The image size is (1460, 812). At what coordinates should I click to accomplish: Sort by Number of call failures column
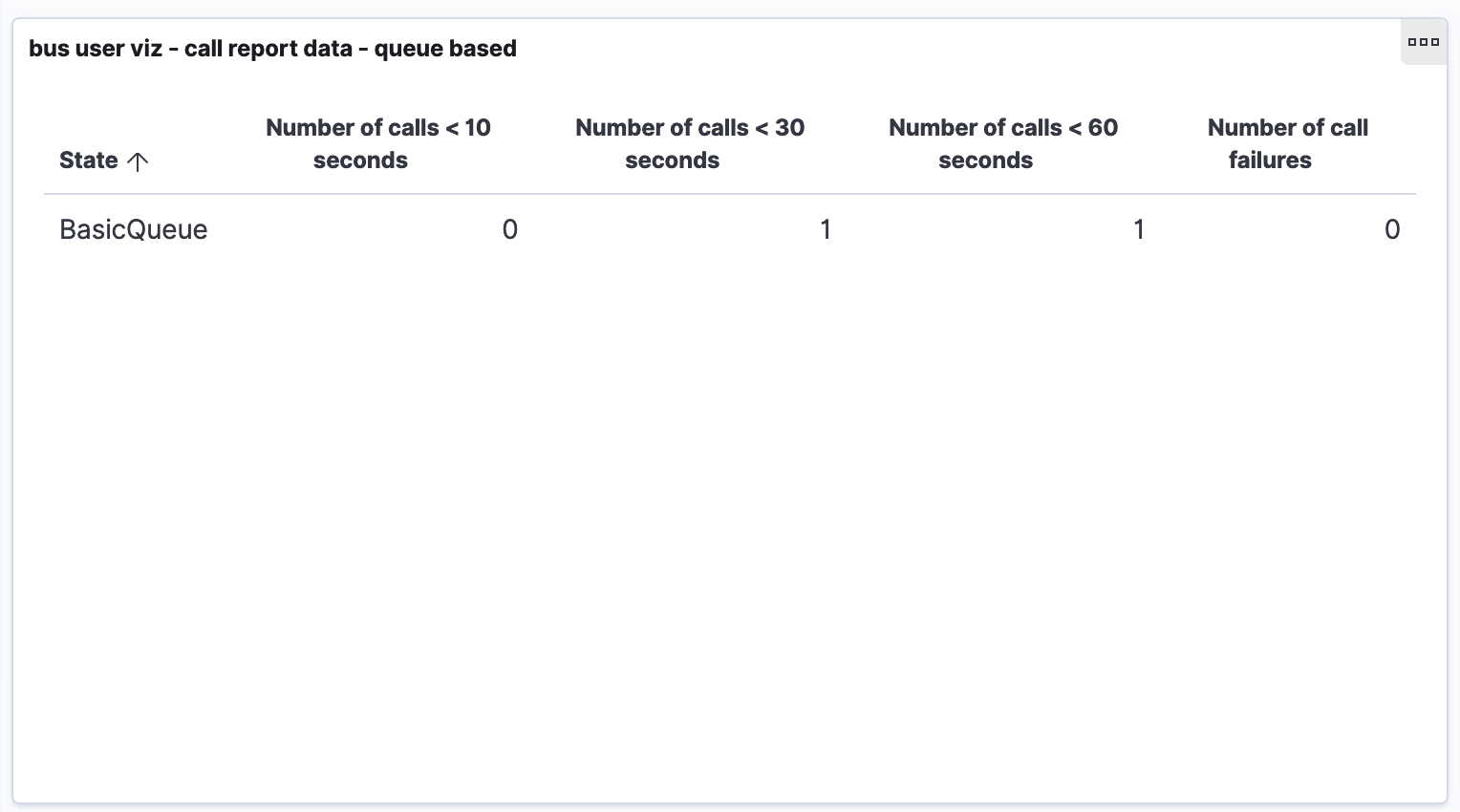pos(1287,144)
